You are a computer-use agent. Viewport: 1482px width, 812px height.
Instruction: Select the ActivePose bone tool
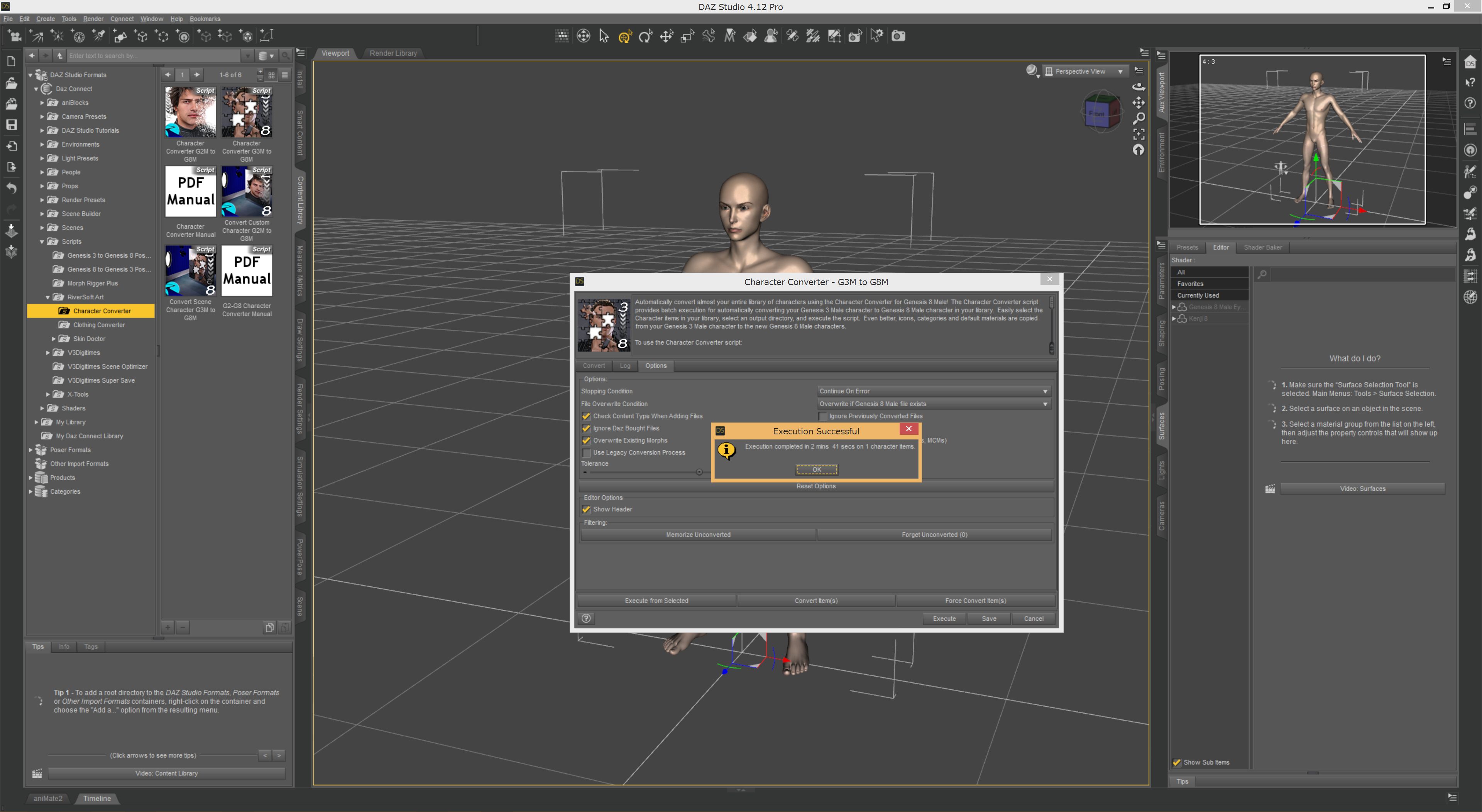709,36
